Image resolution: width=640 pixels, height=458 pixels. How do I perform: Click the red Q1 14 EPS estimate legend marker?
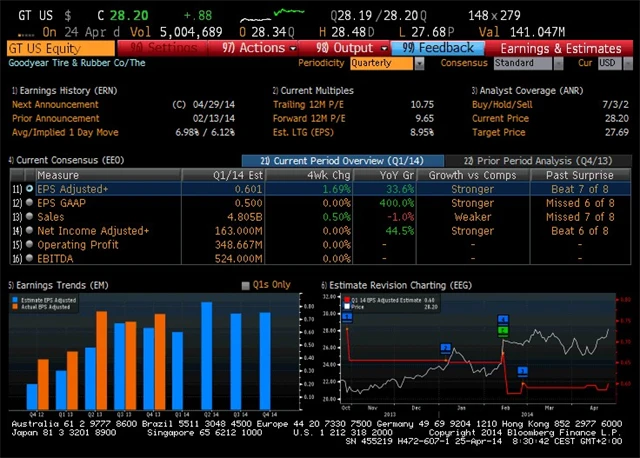point(345,299)
